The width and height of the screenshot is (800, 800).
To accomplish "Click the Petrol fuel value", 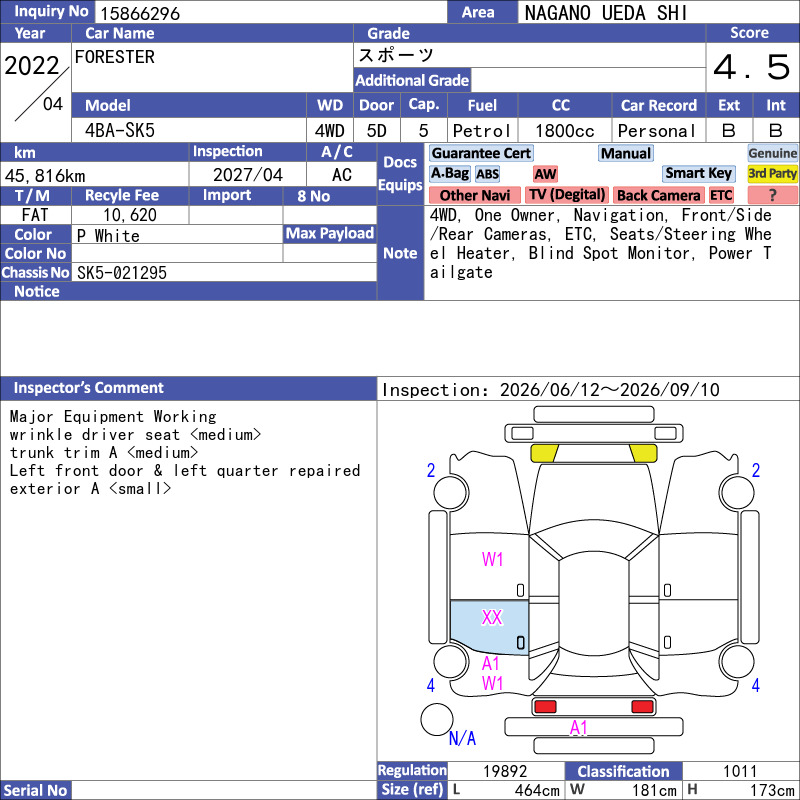I will 482,131.
